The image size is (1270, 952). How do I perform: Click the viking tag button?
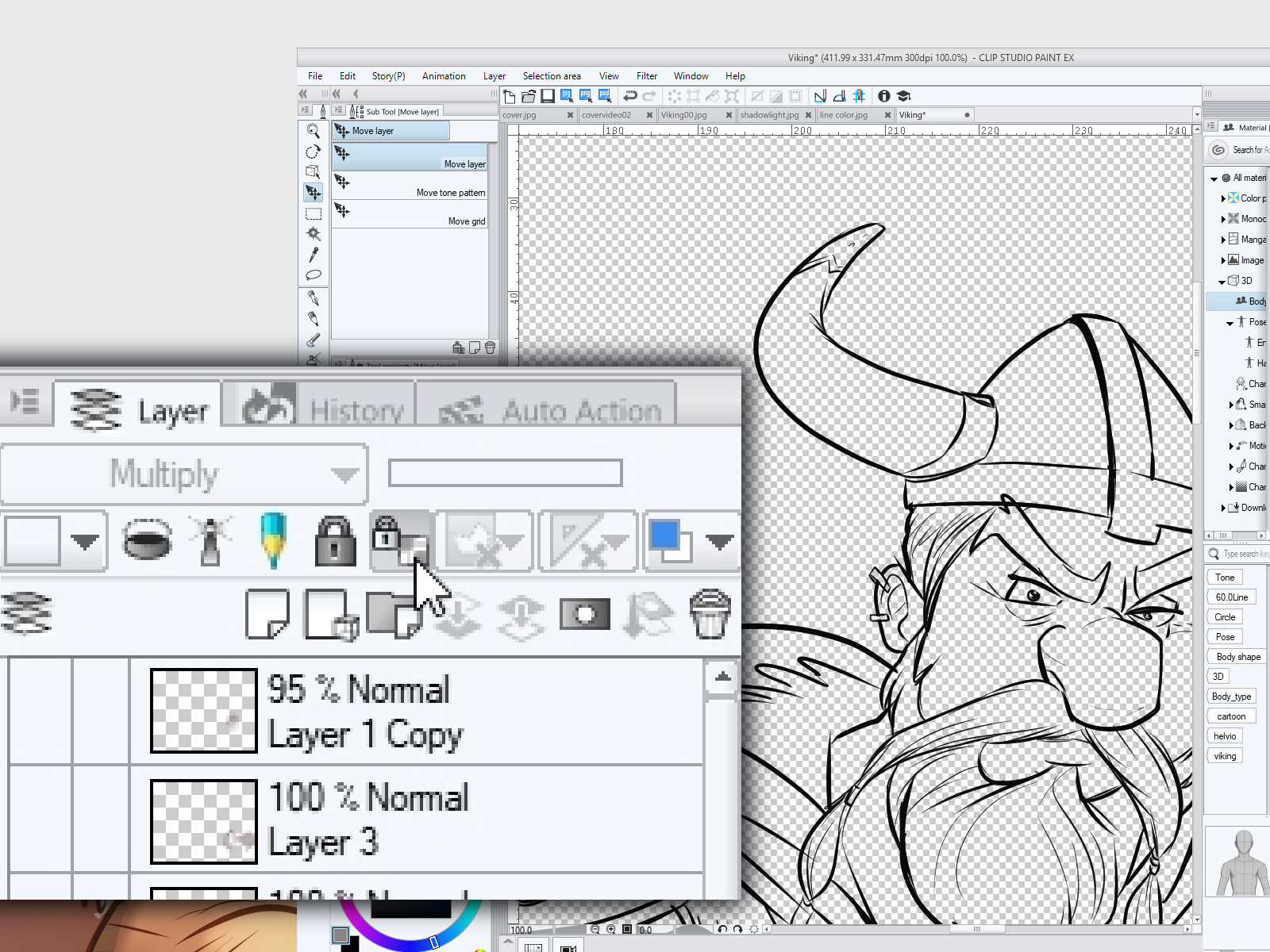[1225, 756]
